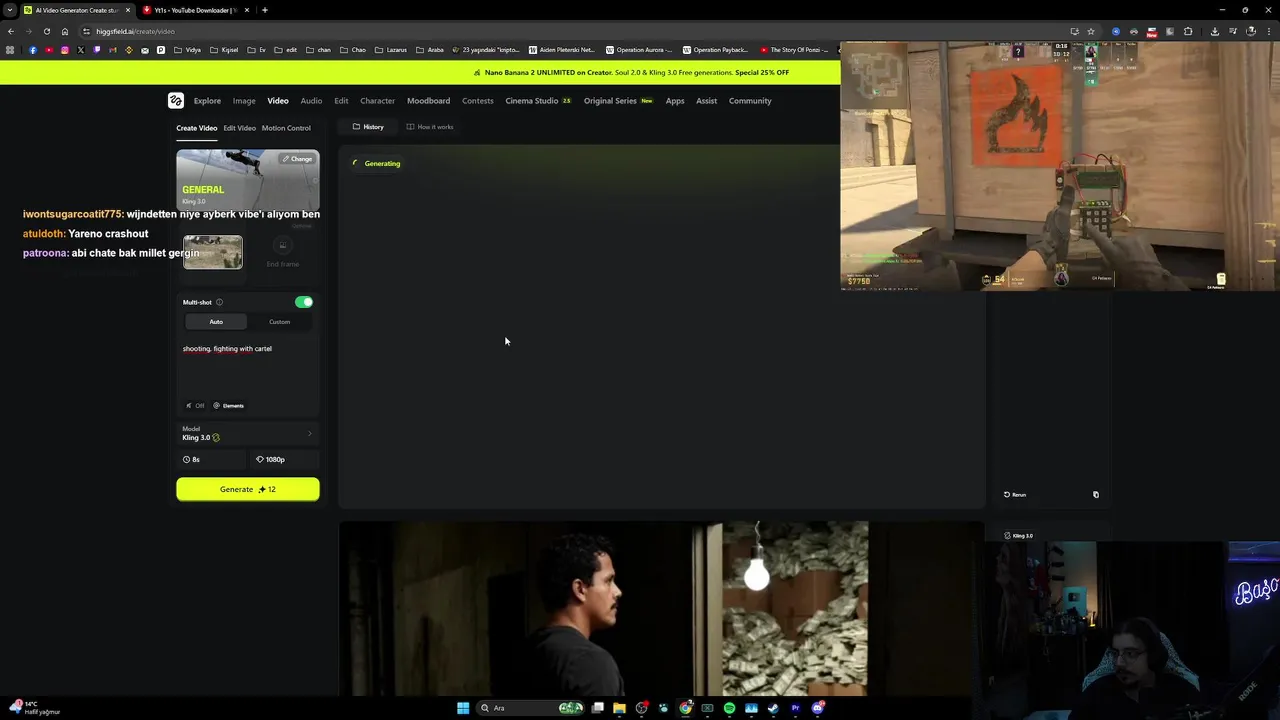Open the History tab
Screen dimensions: 1280x720
pyautogui.click(x=368, y=127)
